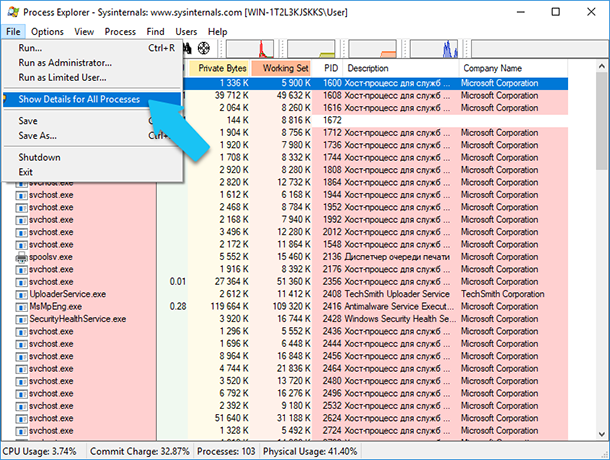Open the Process menu
610x460 pixels.
(x=120, y=32)
